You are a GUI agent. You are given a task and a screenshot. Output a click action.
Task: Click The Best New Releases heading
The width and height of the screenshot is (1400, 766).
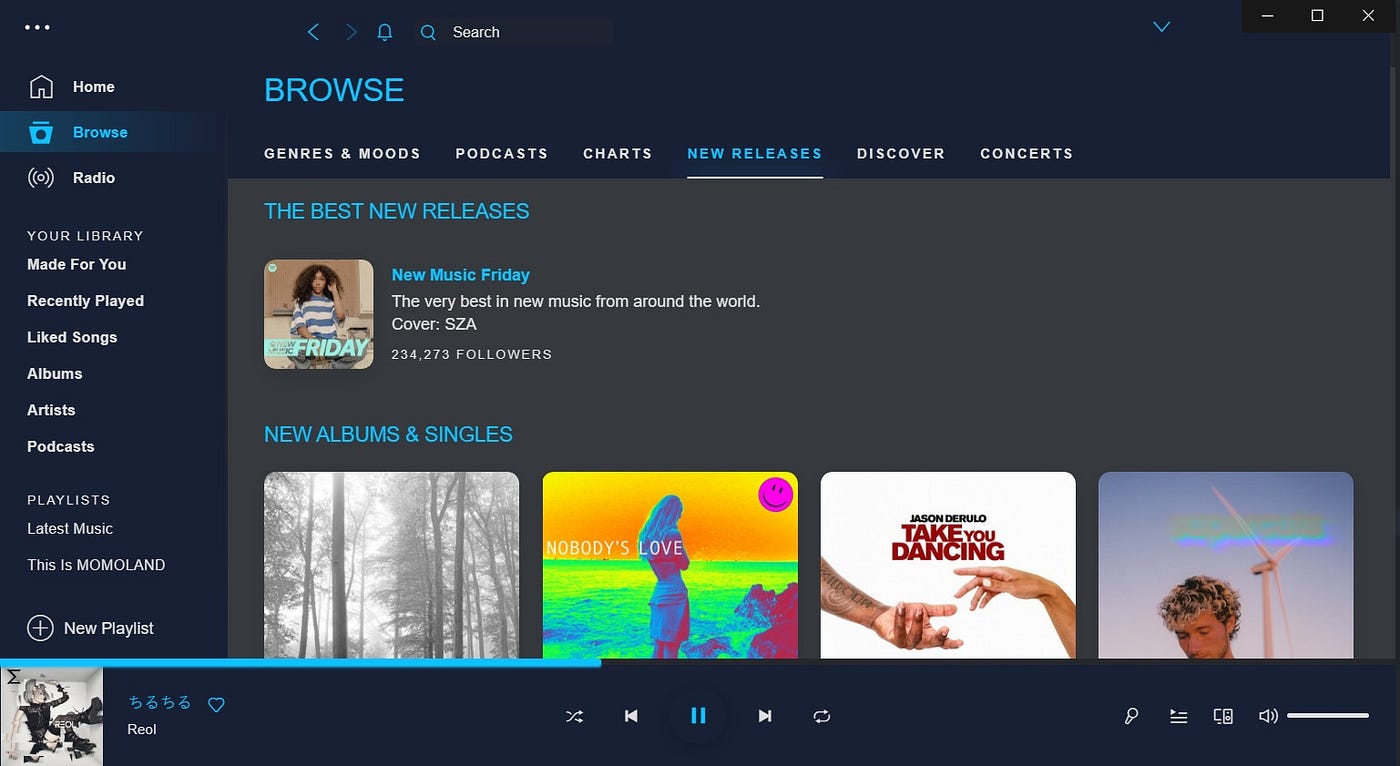click(396, 211)
